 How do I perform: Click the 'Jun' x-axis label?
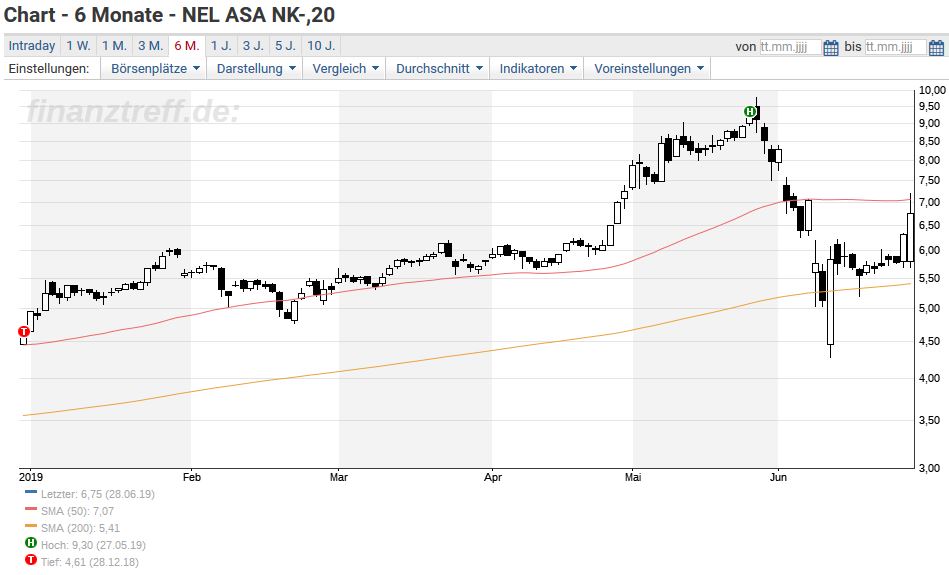[x=778, y=477]
